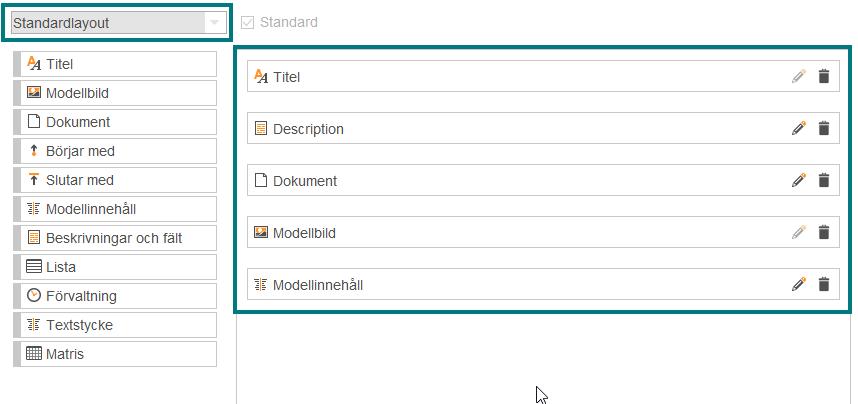This screenshot has height=404, width=858.
Task: Delete the Modellinnehåll row via trash icon
Action: click(824, 284)
